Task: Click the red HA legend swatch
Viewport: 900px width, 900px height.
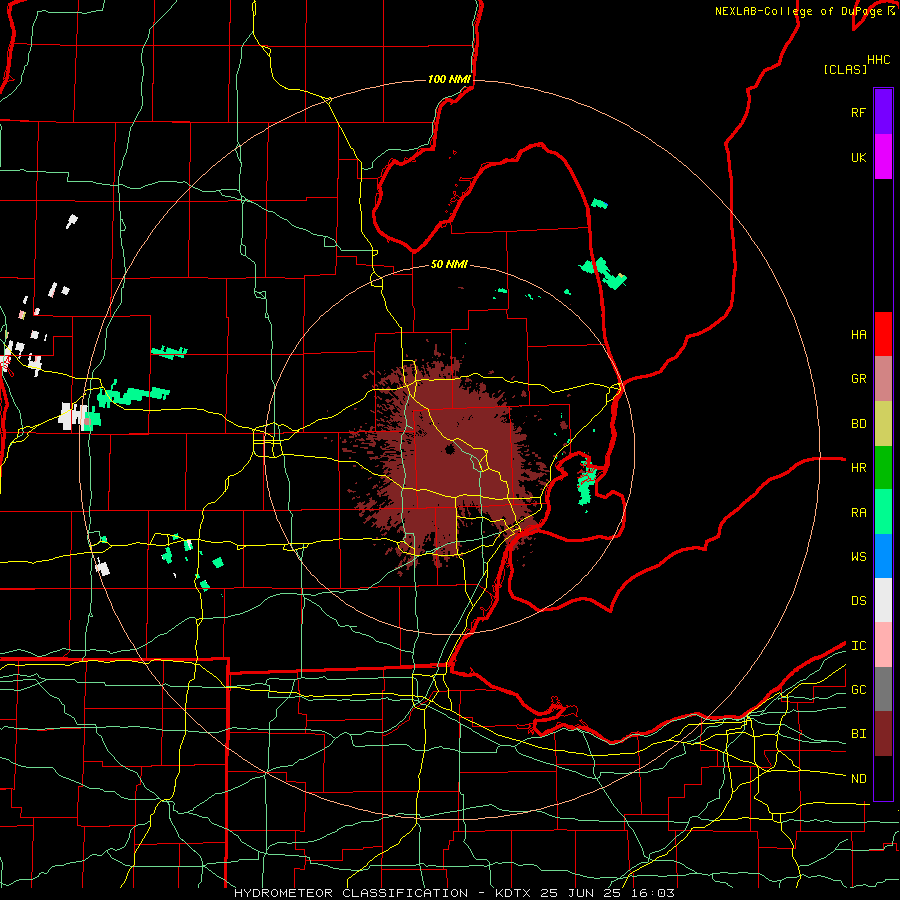Action: (883, 334)
